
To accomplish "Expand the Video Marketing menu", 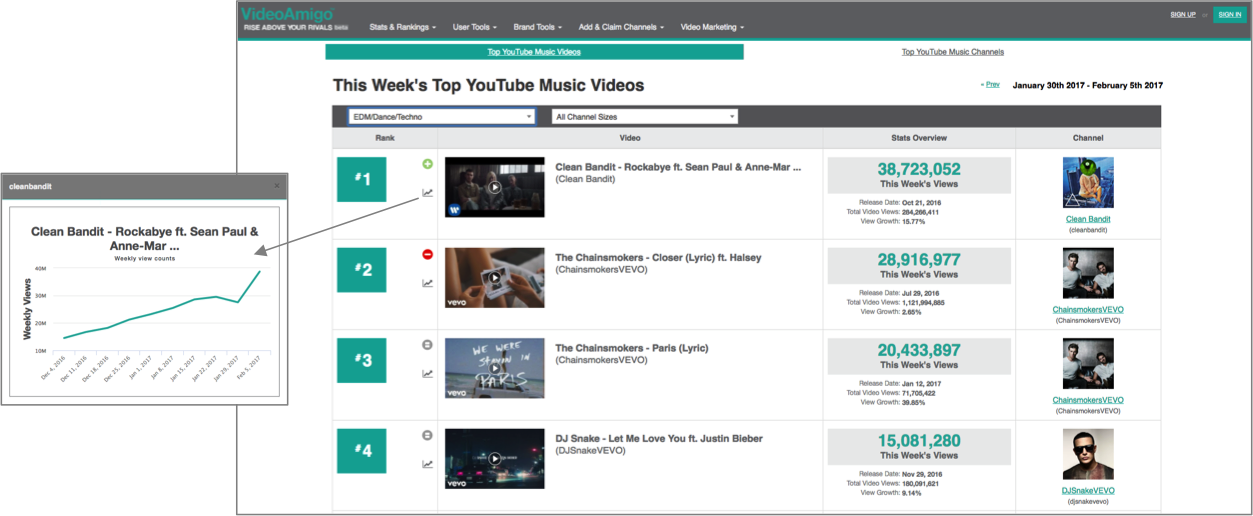I will pyautogui.click(x=712, y=27).
